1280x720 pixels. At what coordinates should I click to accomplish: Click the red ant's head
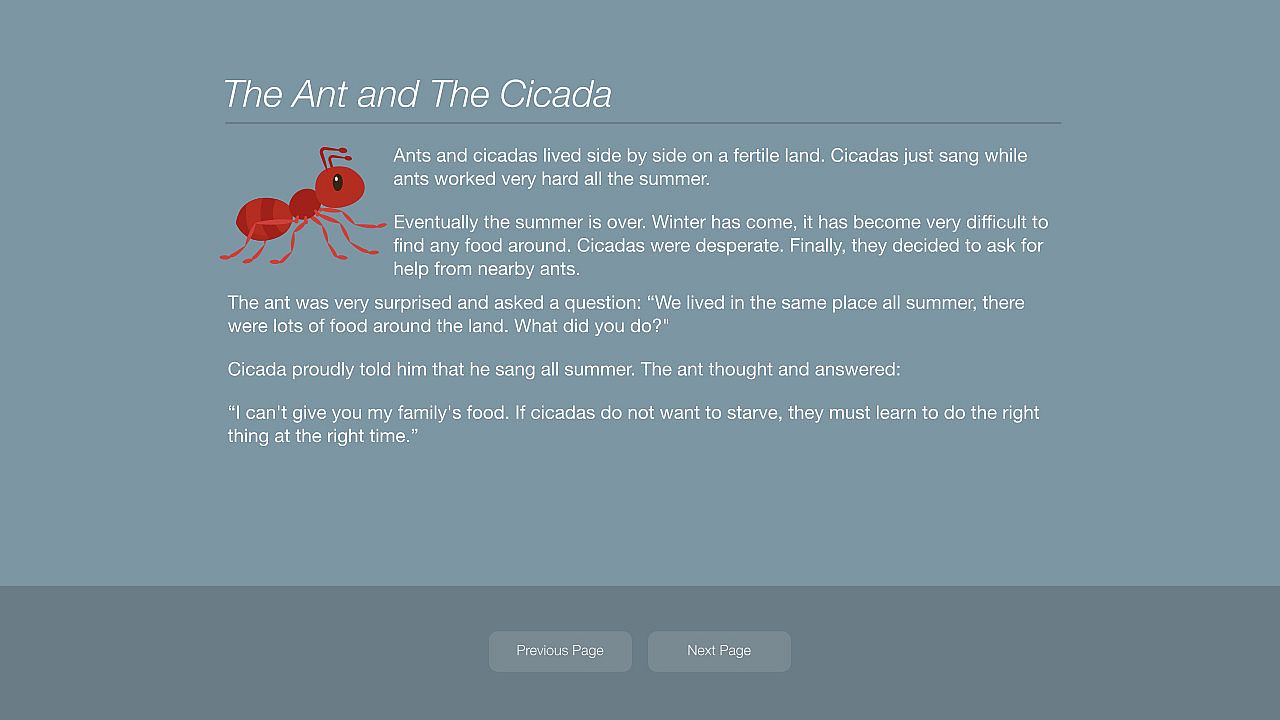[x=340, y=187]
